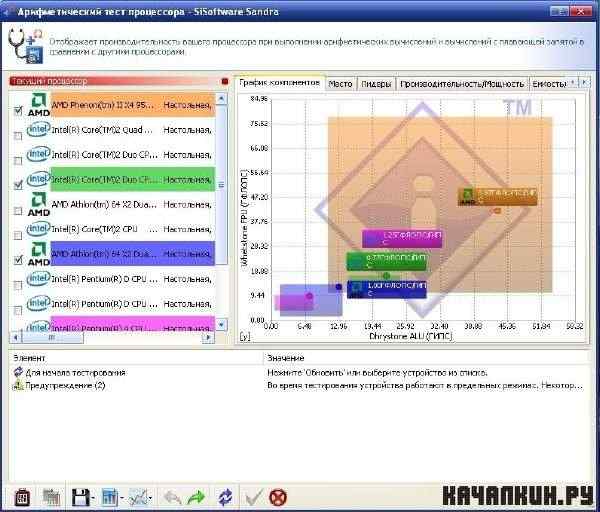Click the floppy disk save icon
The height and width of the screenshot is (512, 600).
pyautogui.click(x=81, y=497)
